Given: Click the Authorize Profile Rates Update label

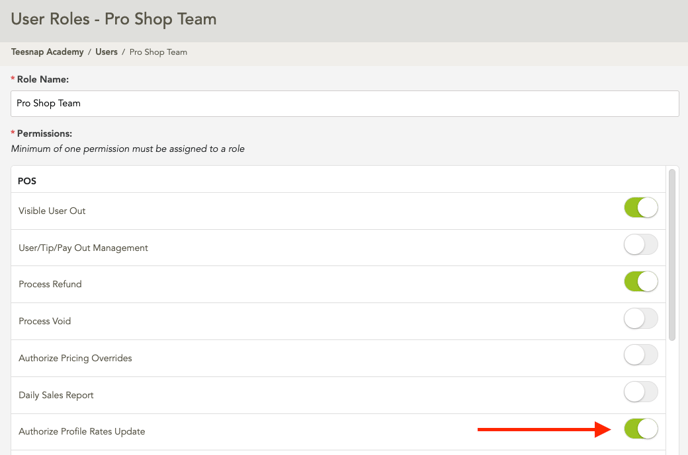Looking at the screenshot, I should 82,432.
